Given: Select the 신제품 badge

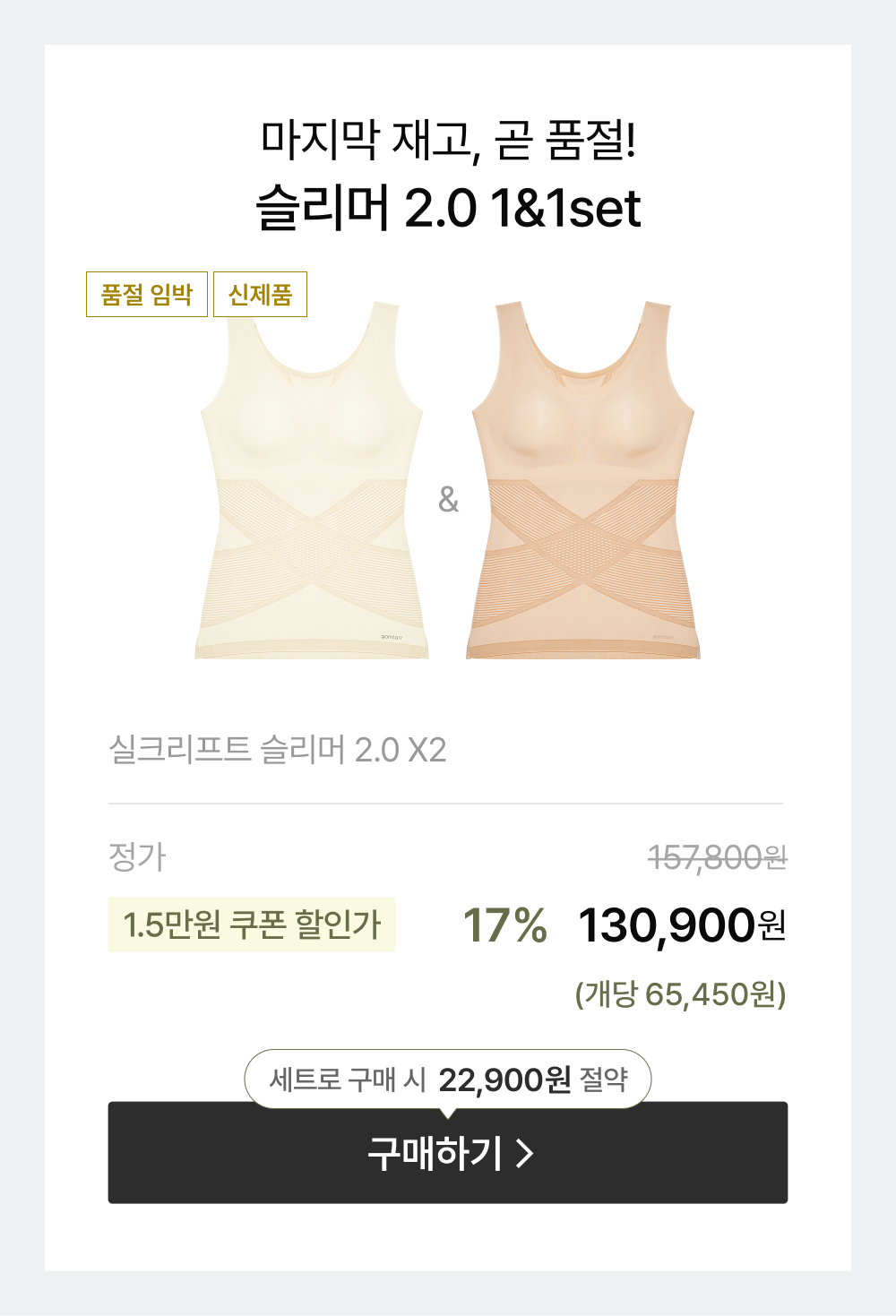Looking at the screenshot, I should [x=260, y=295].
